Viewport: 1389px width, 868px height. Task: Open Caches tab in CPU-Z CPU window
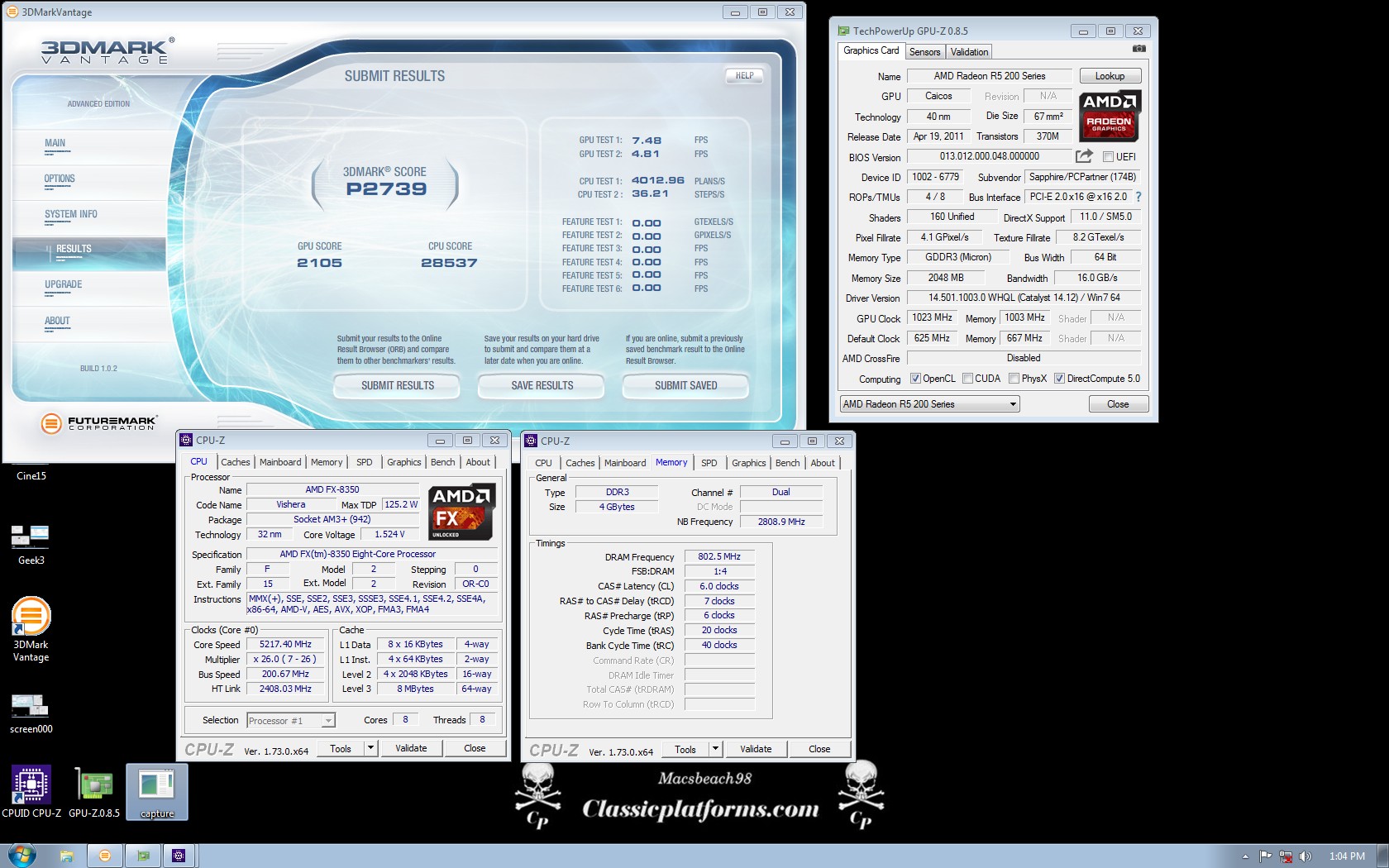pyautogui.click(x=235, y=462)
